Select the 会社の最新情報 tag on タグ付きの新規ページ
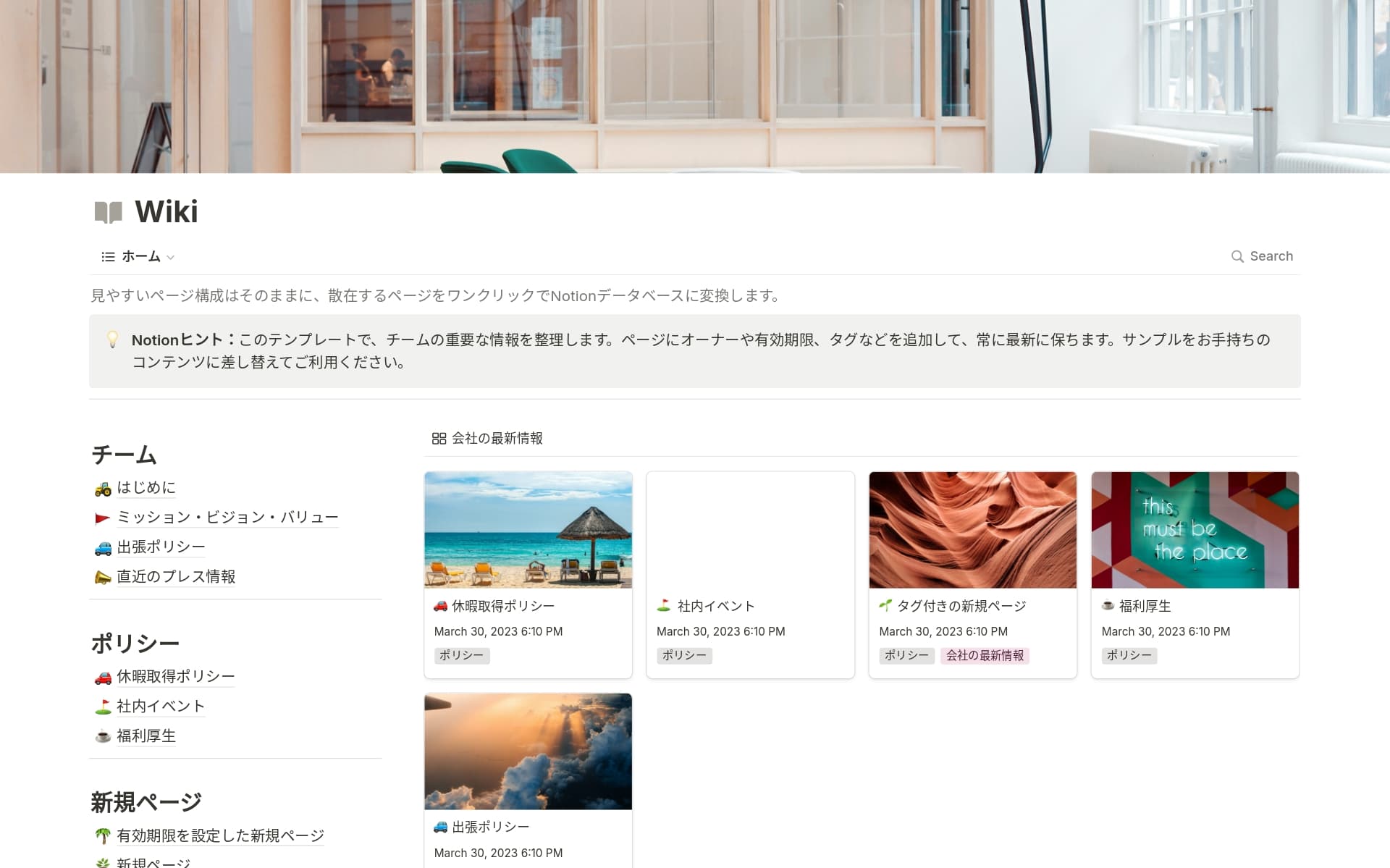The width and height of the screenshot is (1390, 868). [986, 655]
